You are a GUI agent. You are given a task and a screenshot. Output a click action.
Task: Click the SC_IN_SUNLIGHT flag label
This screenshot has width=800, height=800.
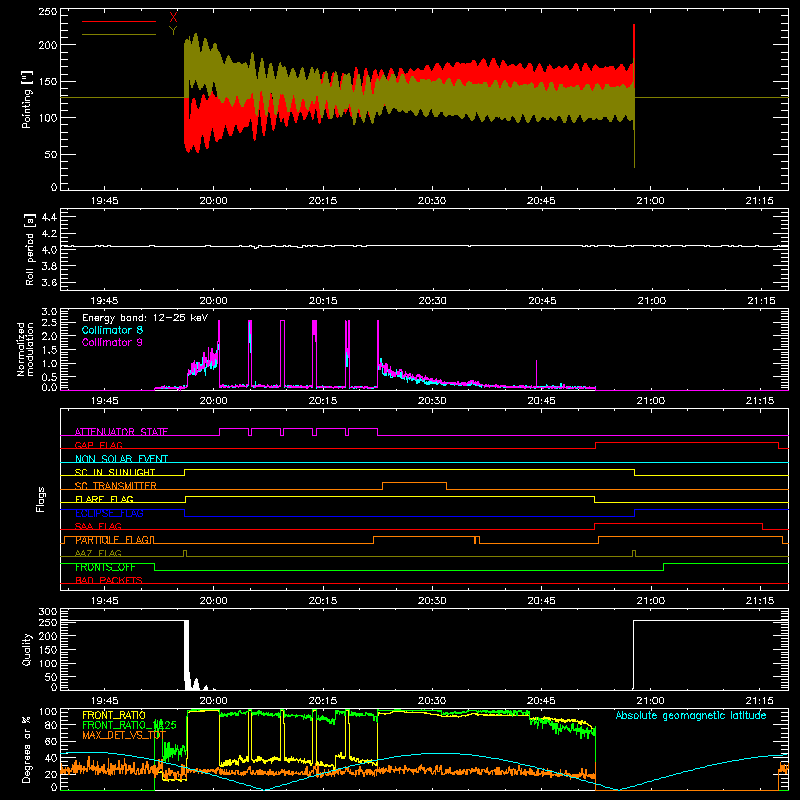(x=115, y=472)
